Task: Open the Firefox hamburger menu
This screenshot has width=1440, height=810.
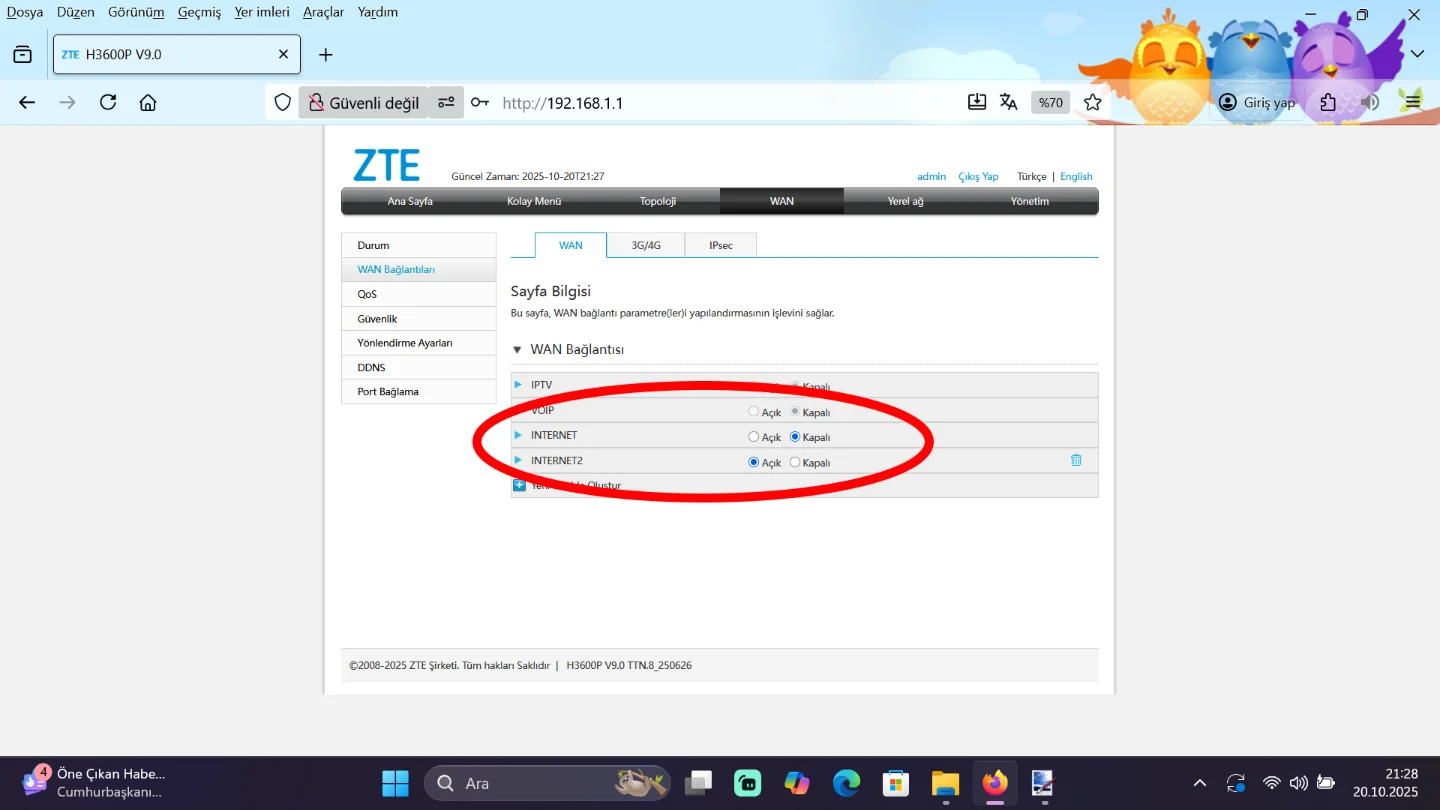Action: tap(1412, 102)
